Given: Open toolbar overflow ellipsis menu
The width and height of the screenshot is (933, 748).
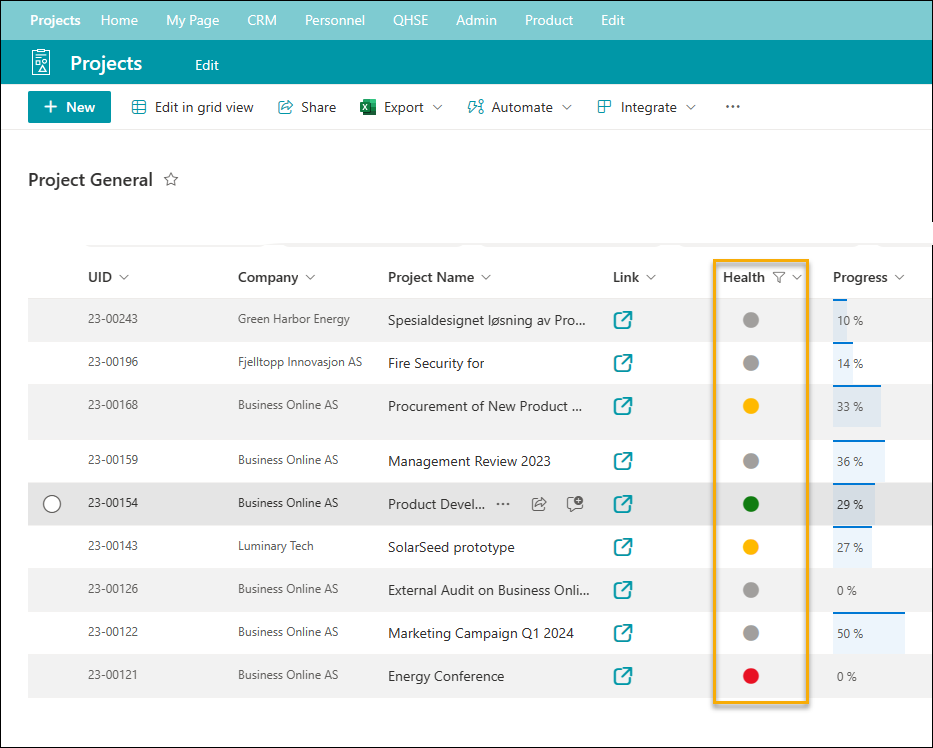Looking at the screenshot, I should tap(732, 107).
